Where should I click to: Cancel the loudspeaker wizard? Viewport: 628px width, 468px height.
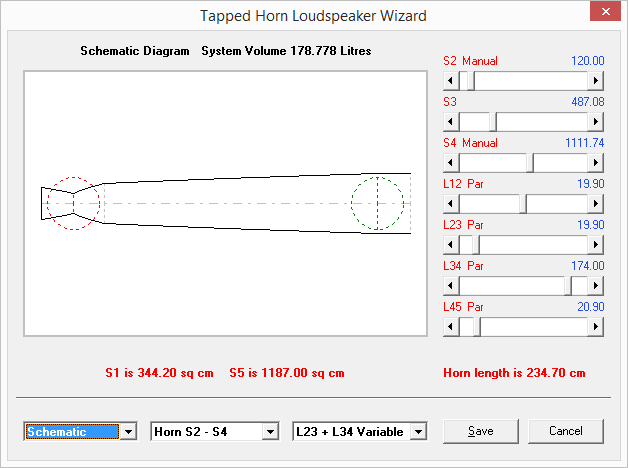click(x=566, y=431)
